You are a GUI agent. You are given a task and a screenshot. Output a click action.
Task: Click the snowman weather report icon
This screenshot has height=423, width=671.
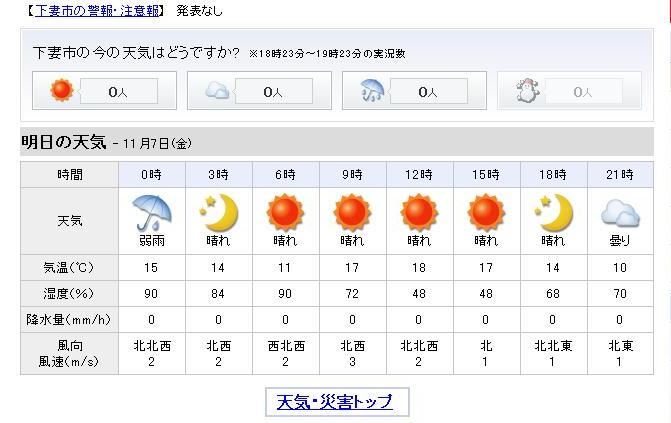coord(527,91)
